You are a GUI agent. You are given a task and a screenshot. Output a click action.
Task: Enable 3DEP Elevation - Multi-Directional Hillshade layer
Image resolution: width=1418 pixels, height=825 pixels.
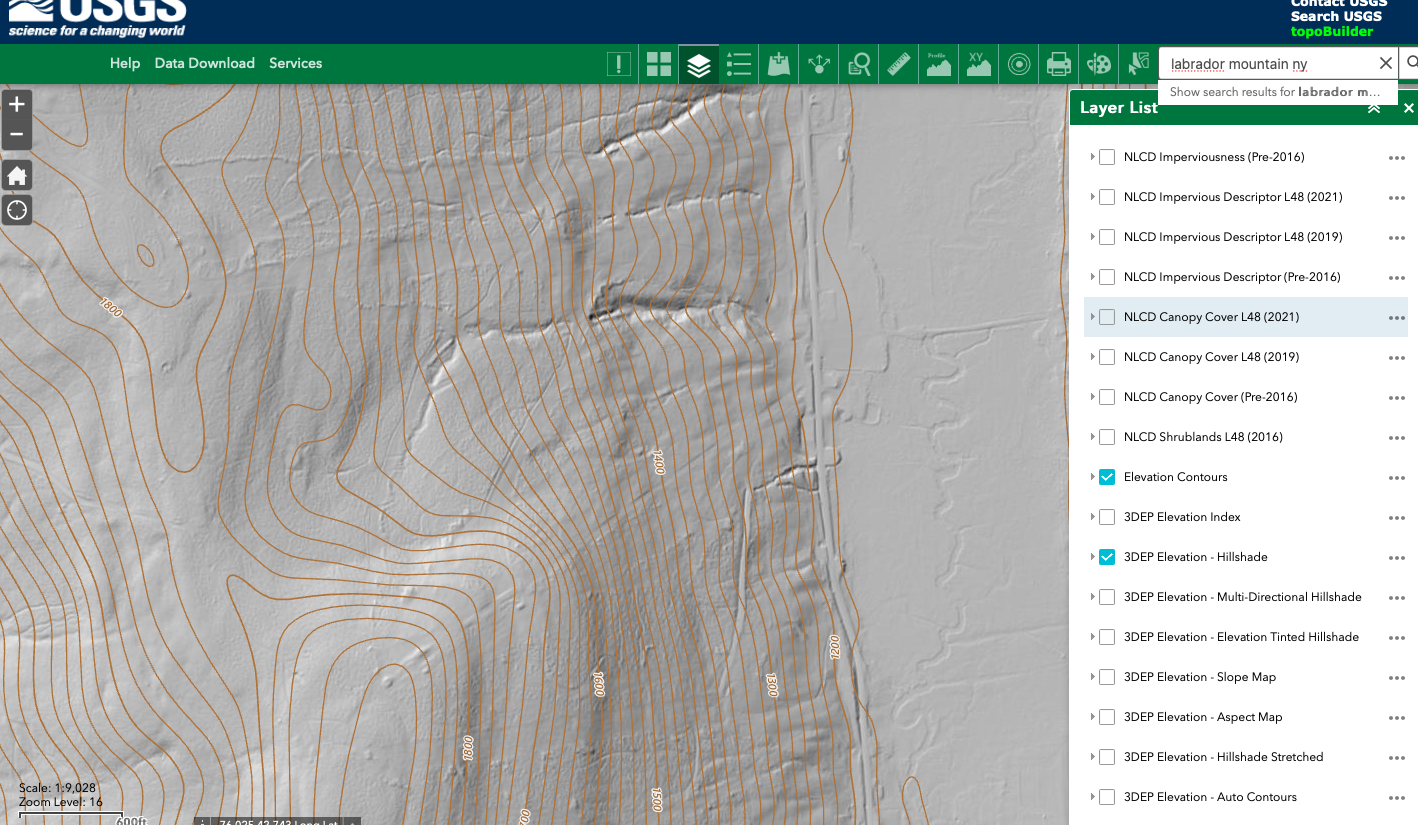(x=1107, y=597)
